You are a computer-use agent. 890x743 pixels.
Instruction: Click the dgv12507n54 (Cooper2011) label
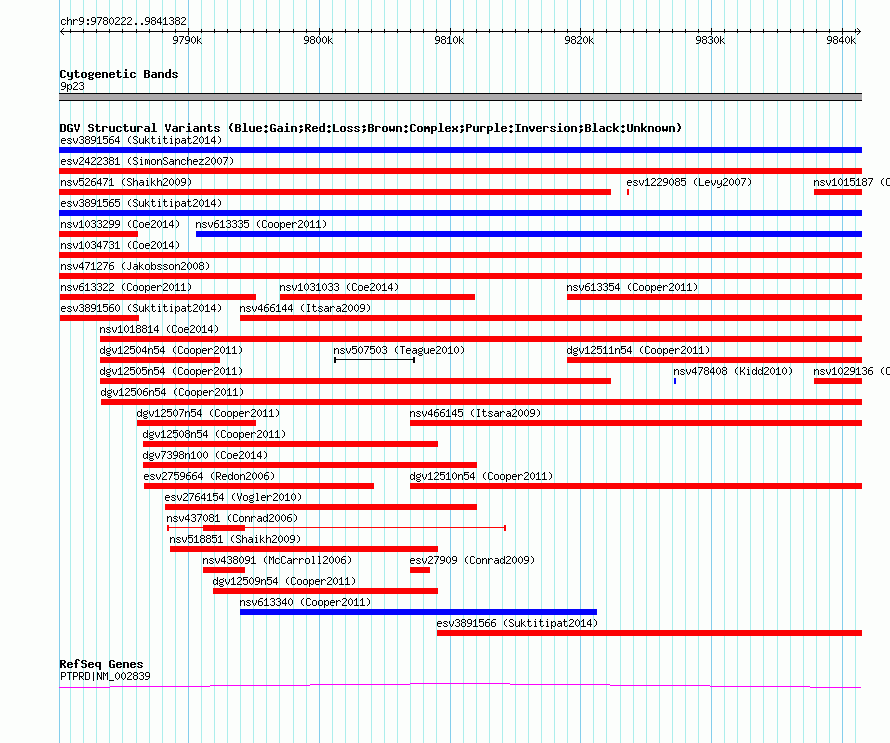[208, 413]
